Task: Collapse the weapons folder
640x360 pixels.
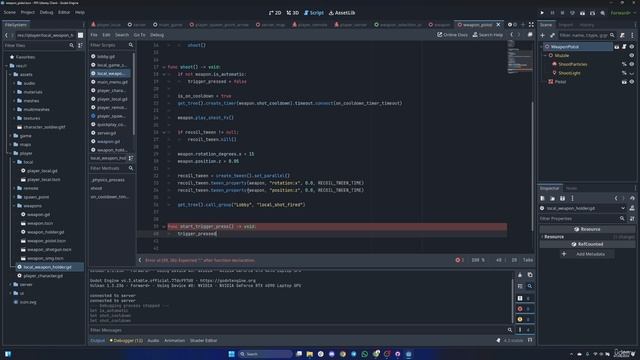Action: click(14, 206)
